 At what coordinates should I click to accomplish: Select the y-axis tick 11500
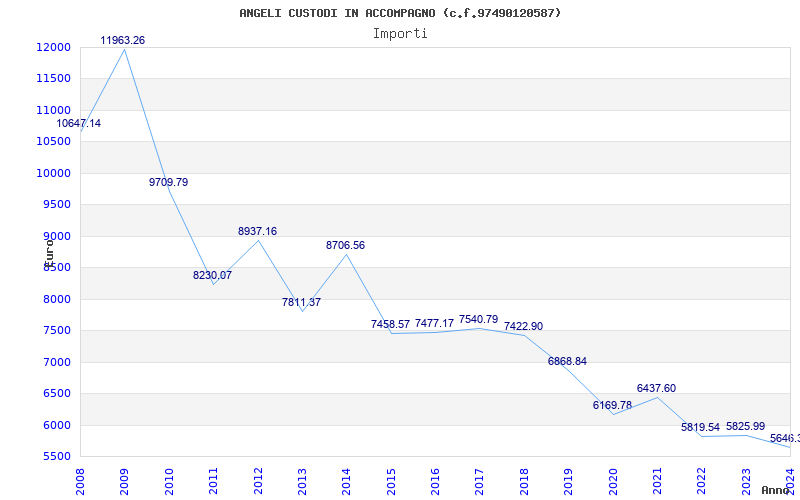[54, 79]
